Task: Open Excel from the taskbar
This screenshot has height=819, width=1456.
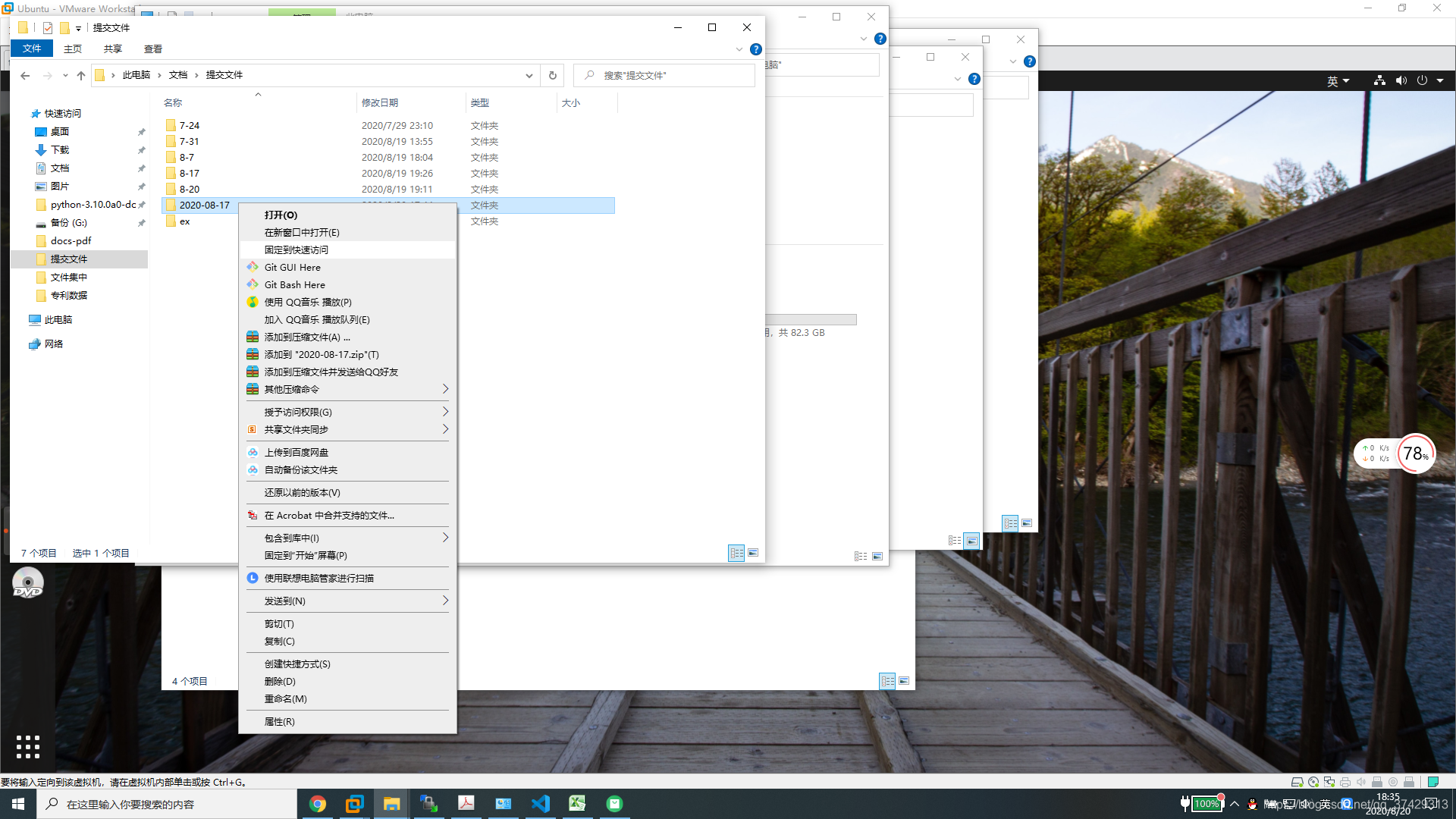Action: 577,804
